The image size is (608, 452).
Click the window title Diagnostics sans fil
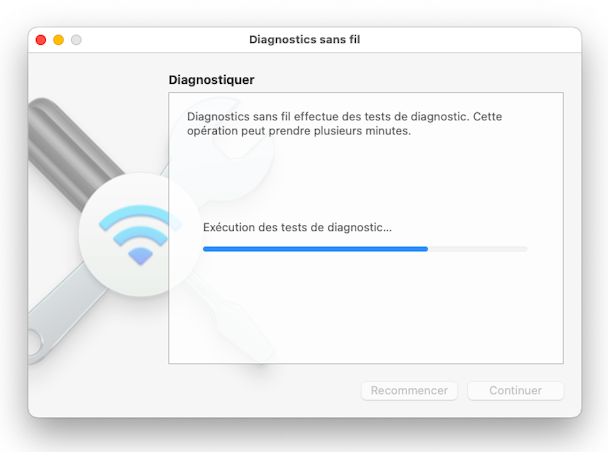pyautogui.click(x=304, y=40)
